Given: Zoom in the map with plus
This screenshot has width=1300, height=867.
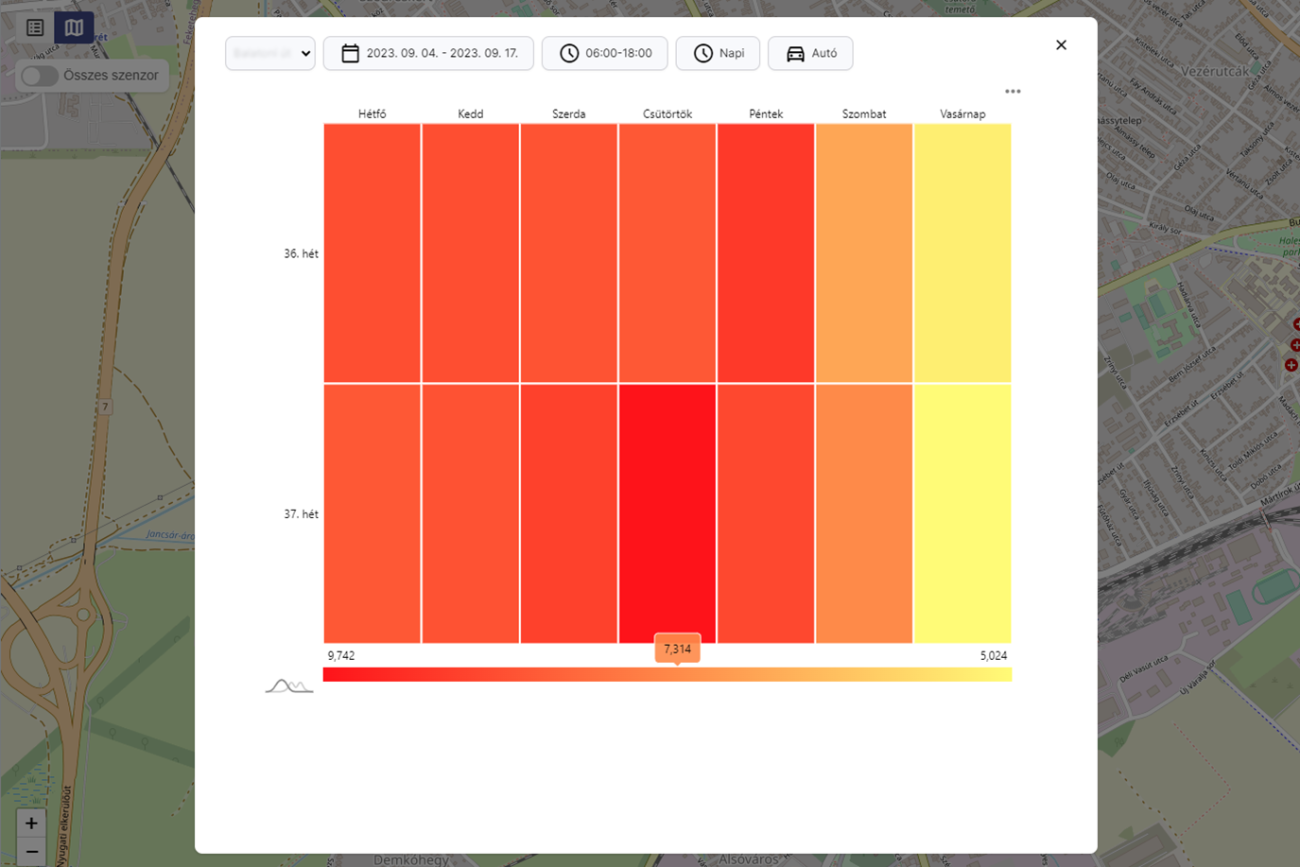Looking at the screenshot, I should (31, 823).
